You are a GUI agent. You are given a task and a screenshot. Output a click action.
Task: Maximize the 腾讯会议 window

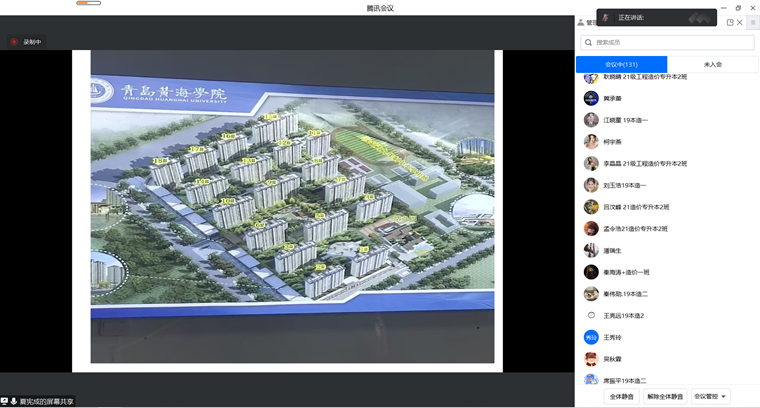coord(738,8)
